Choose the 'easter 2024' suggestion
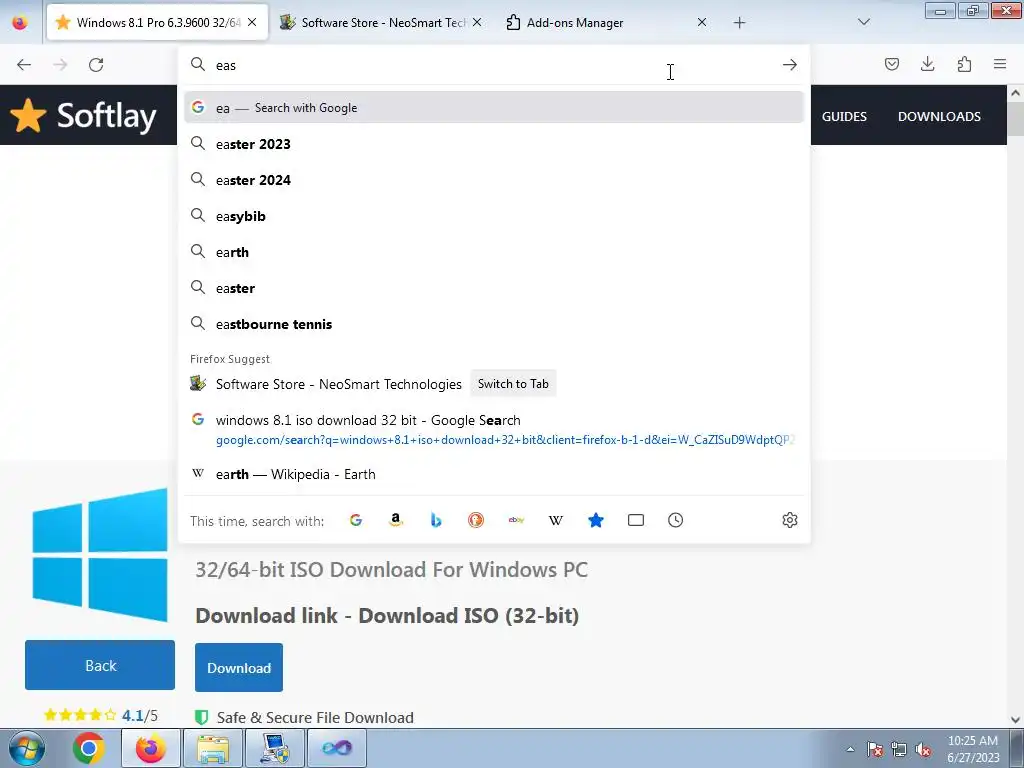This screenshot has height=768, width=1024. (494, 180)
